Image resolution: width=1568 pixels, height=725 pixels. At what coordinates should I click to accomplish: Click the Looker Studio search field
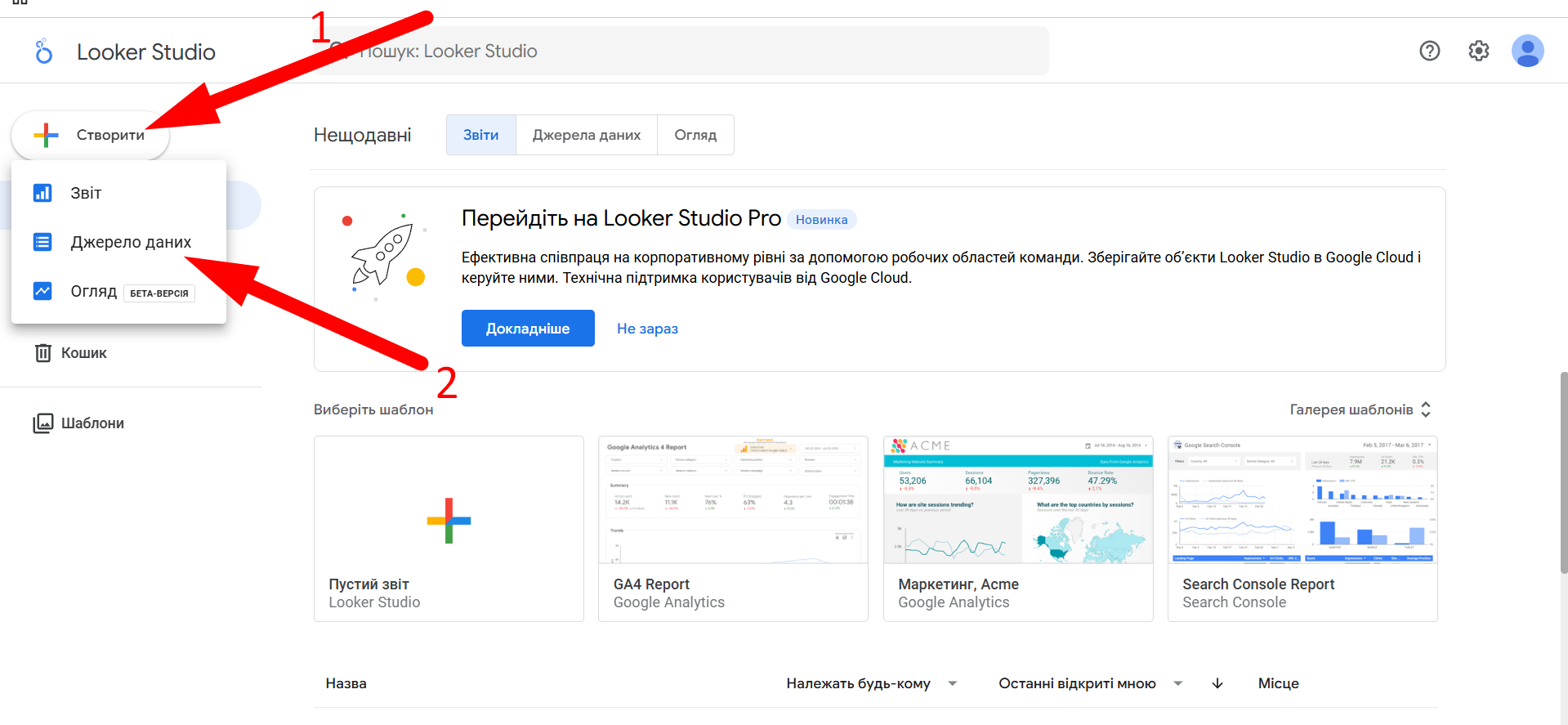[681, 51]
